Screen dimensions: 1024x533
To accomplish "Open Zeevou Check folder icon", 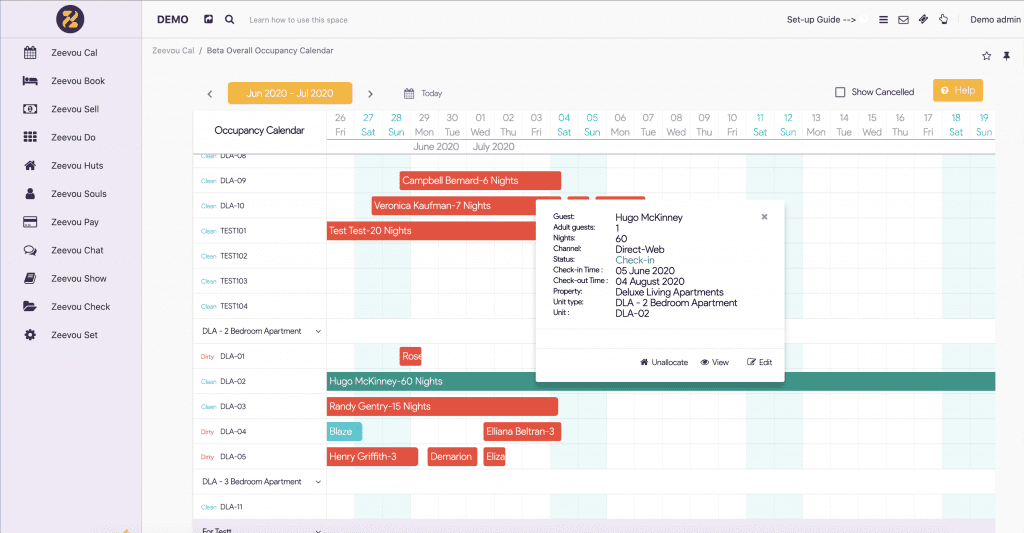I will (x=30, y=306).
